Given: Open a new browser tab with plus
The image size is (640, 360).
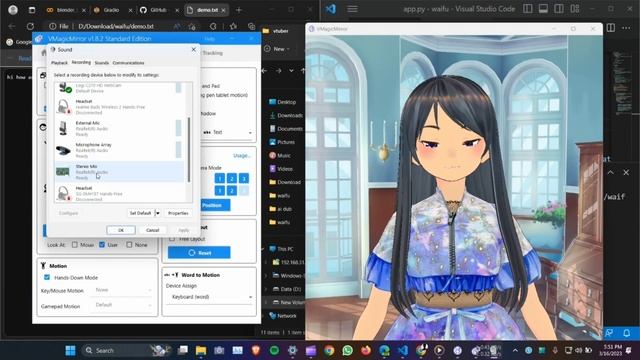Looking at the screenshot, I should [239, 10].
